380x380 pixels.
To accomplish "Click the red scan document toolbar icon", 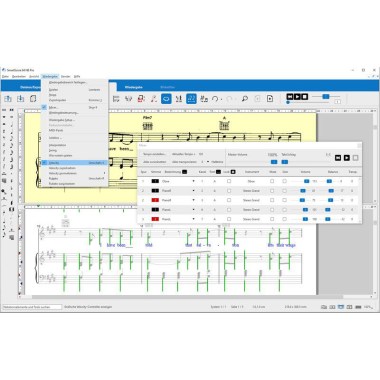I will coord(141,99).
